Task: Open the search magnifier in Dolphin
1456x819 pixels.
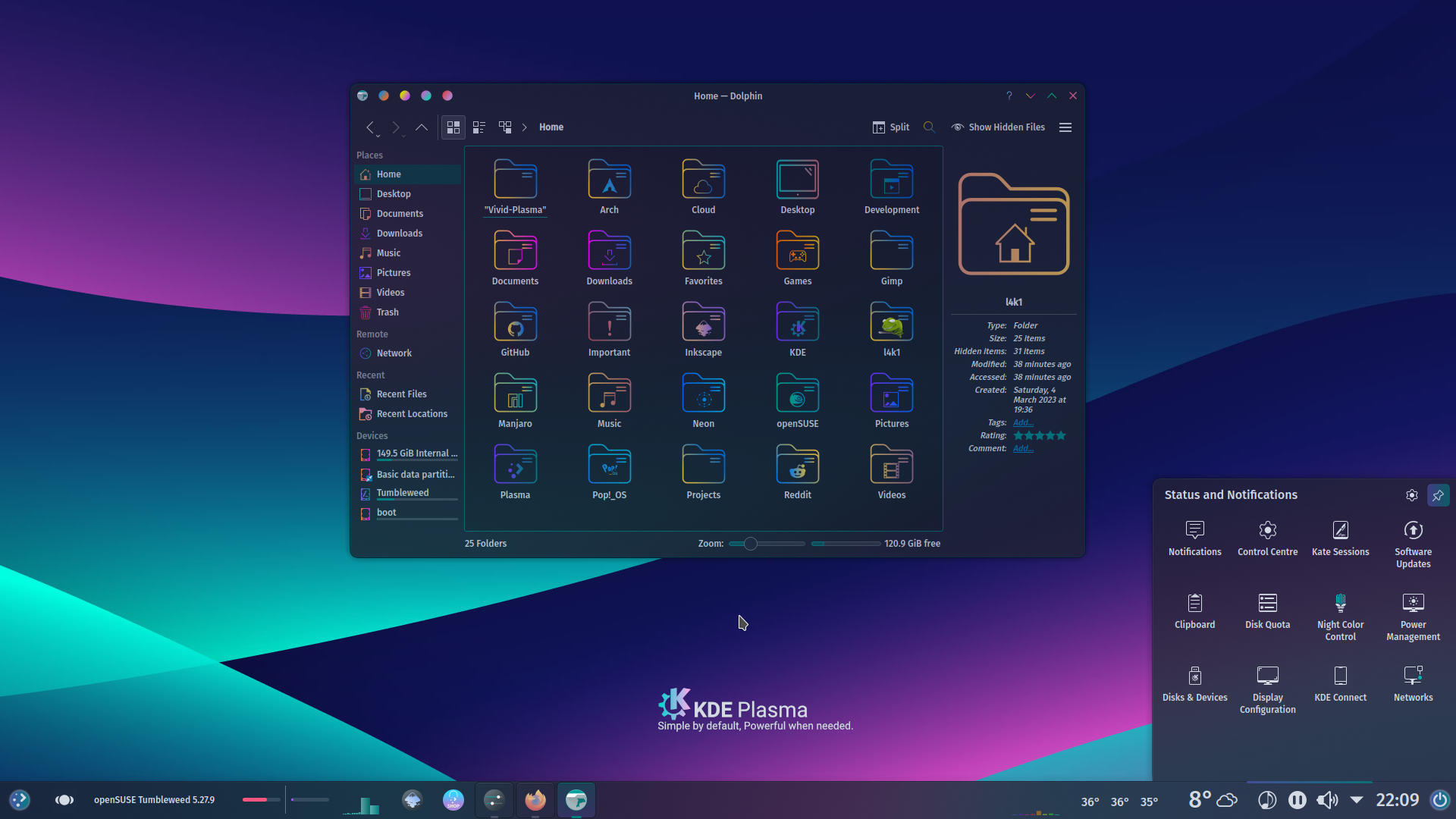Action: click(x=929, y=127)
